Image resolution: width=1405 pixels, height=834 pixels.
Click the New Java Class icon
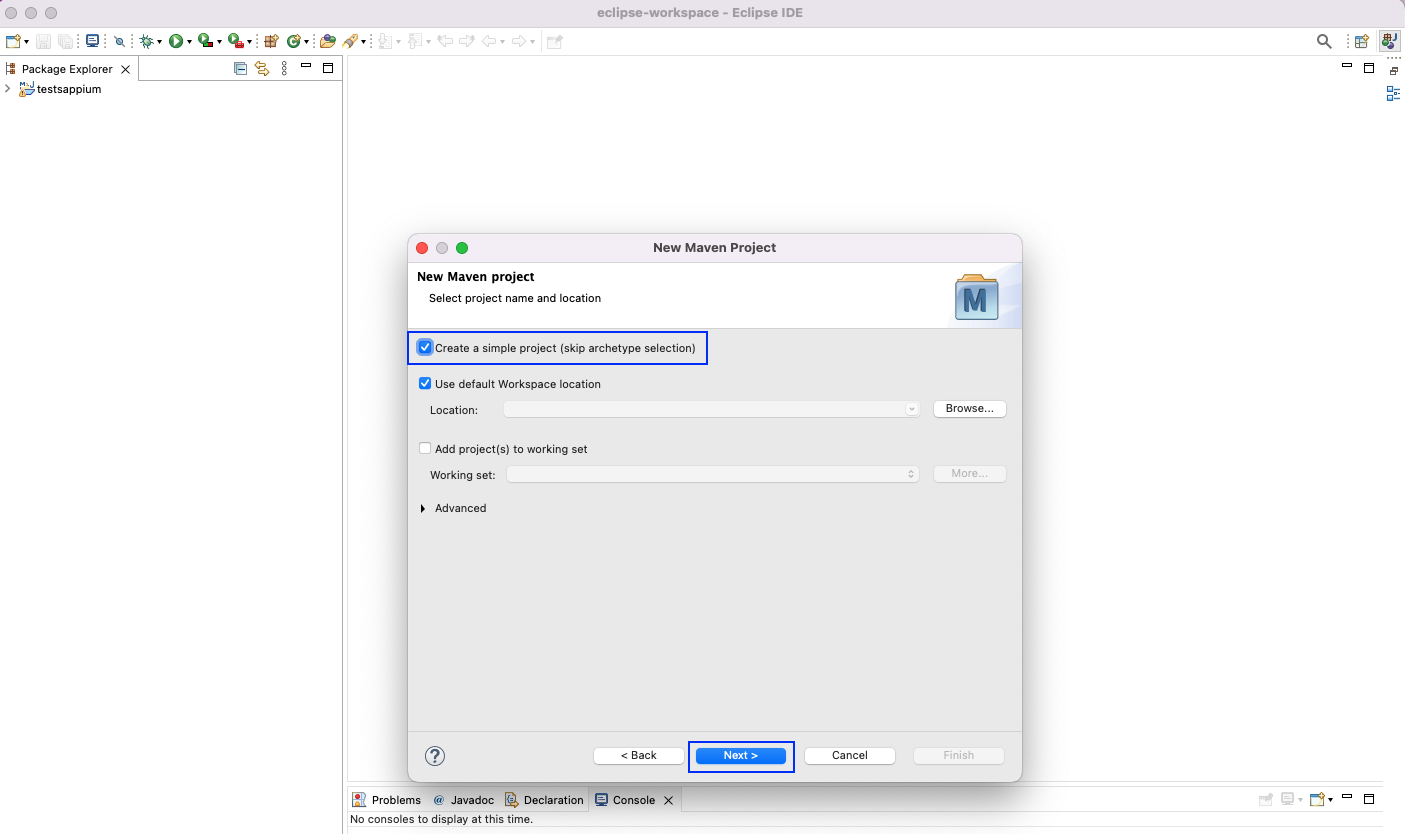[x=294, y=41]
